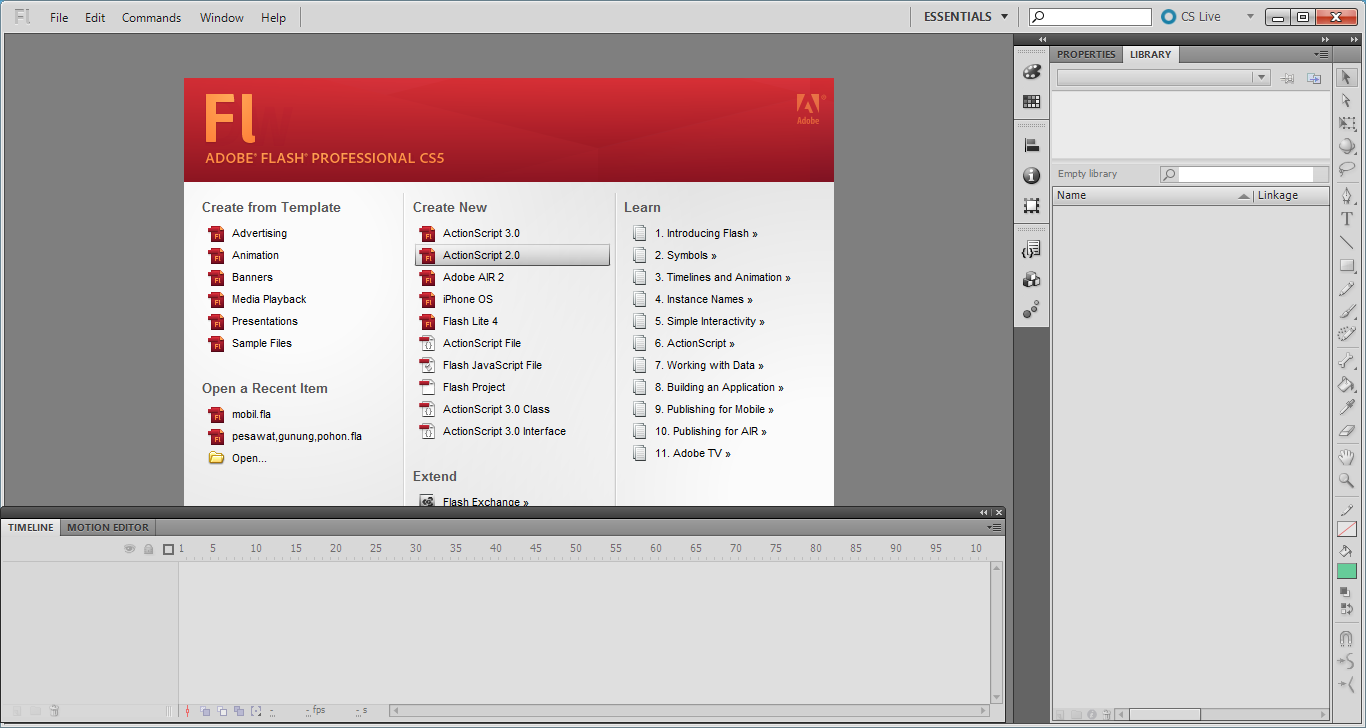Select the Paint Bucket tool
Screen dimensions: 1366x728
(x=1347, y=384)
